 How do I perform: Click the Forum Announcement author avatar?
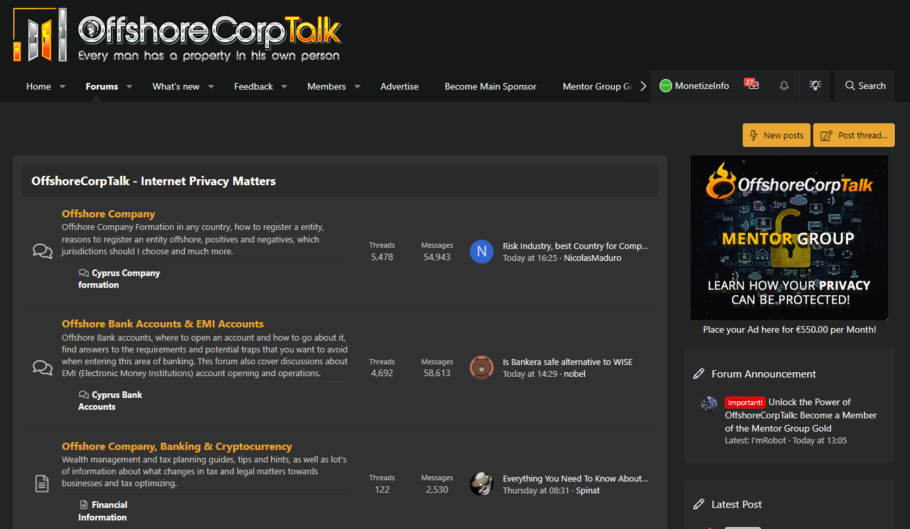click(709, 404)
